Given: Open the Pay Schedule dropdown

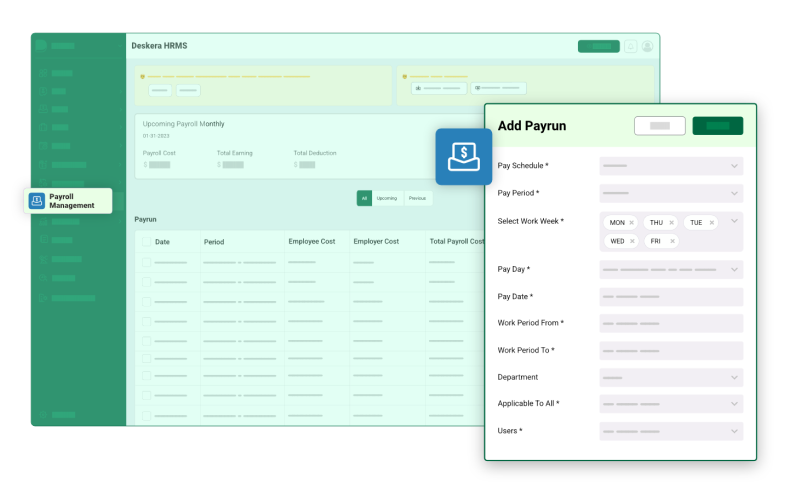Looking at the screenshot, I should pyautogui.click(x=671, y=166).
